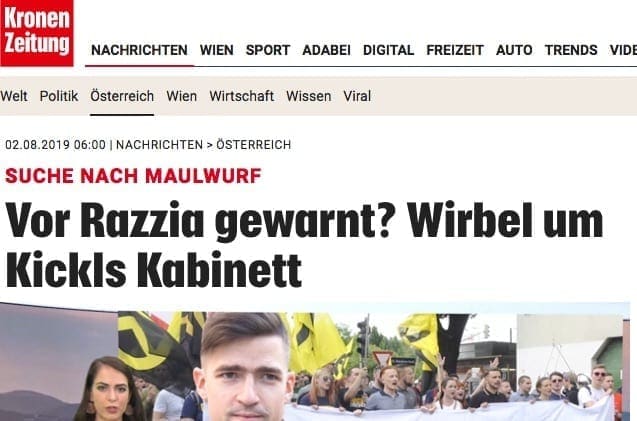Open the Wissen subcategory tab
This screenshot has height=421, width=637.
coord(308,96)
